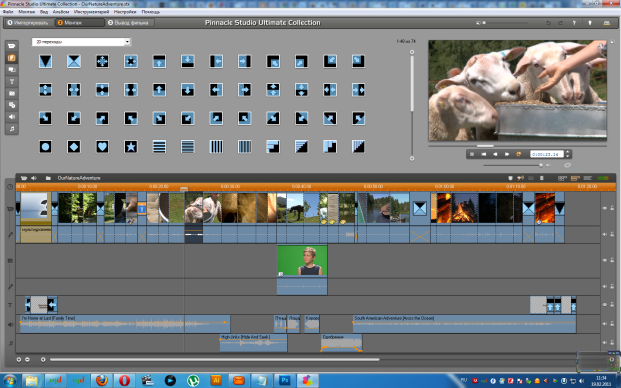621x388 pixels.
Task: Select the star-shaped transition
Action: [131, 147]
